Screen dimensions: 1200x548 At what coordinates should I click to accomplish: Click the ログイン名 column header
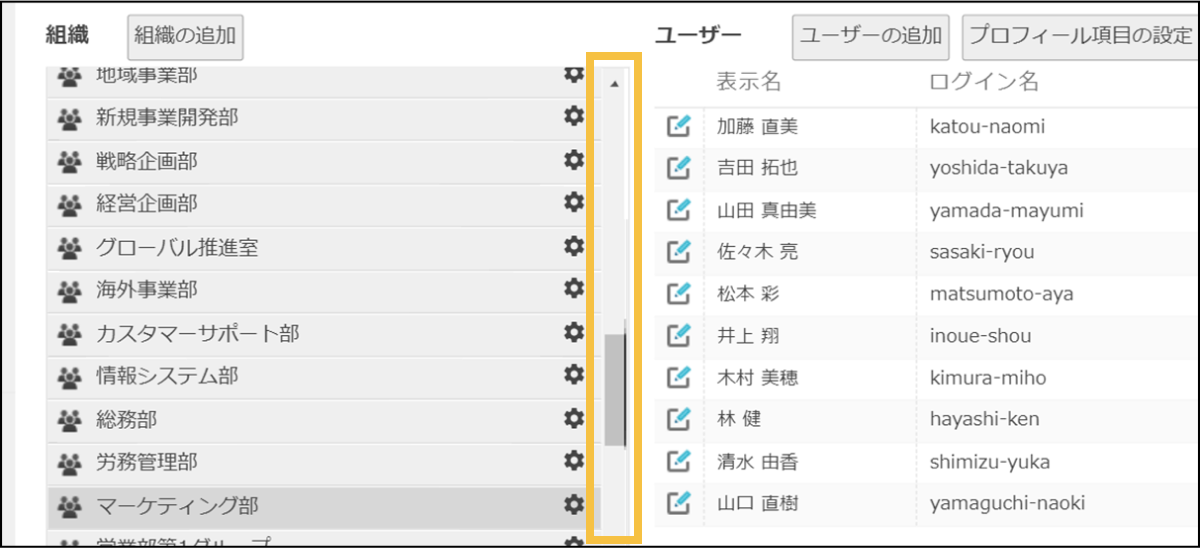coord(984,82)
